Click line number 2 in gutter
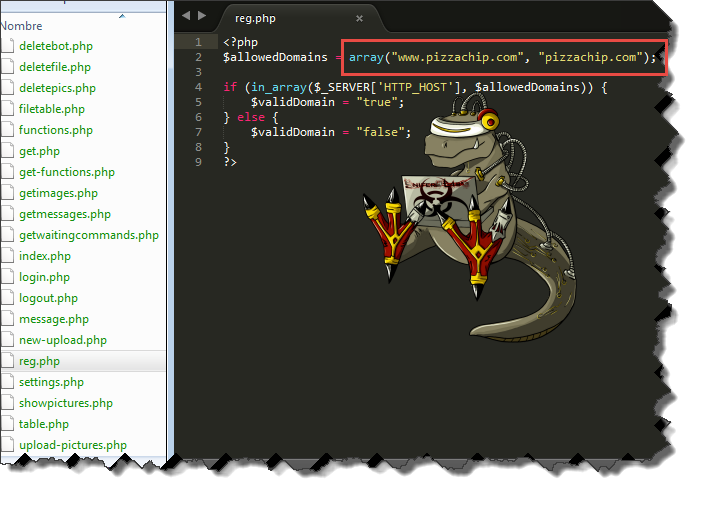 (198, 57)
